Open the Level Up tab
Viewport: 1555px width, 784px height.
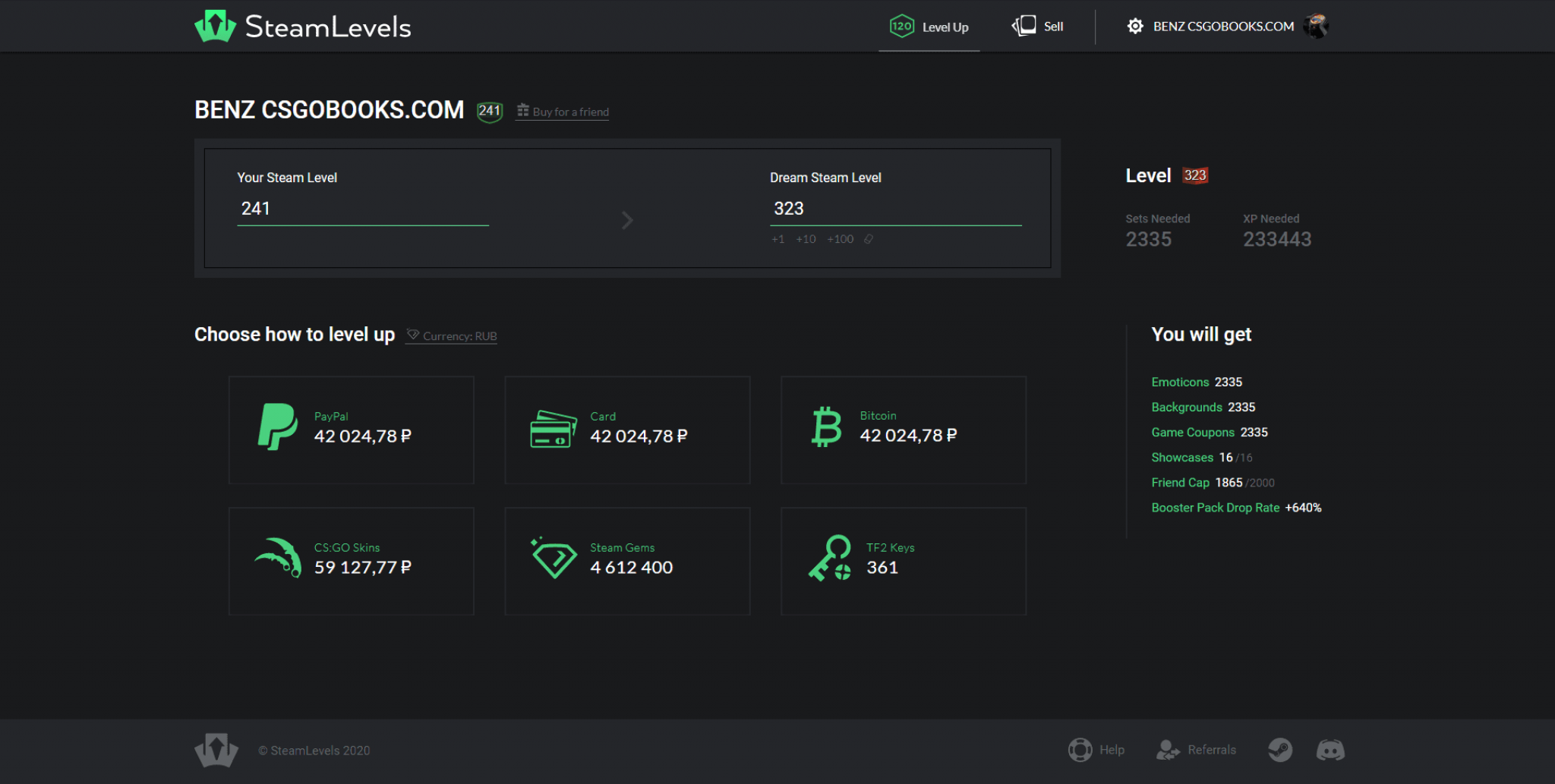coord(929,27)
